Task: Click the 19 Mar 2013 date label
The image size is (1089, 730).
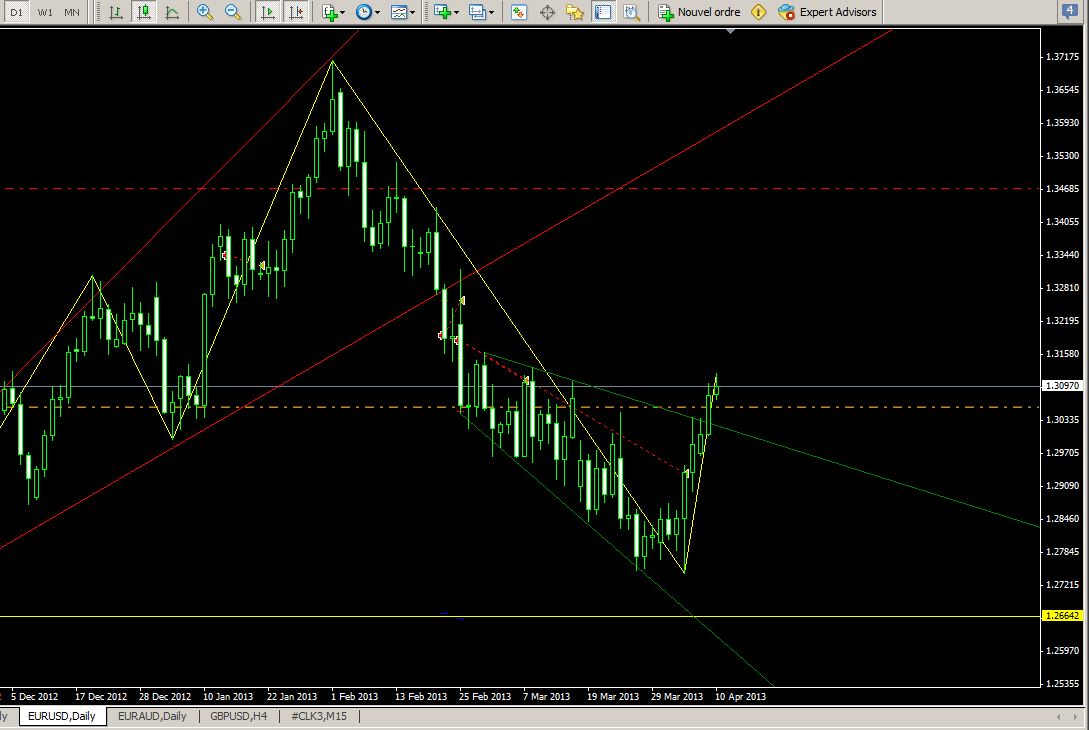Action: (613, 696)
